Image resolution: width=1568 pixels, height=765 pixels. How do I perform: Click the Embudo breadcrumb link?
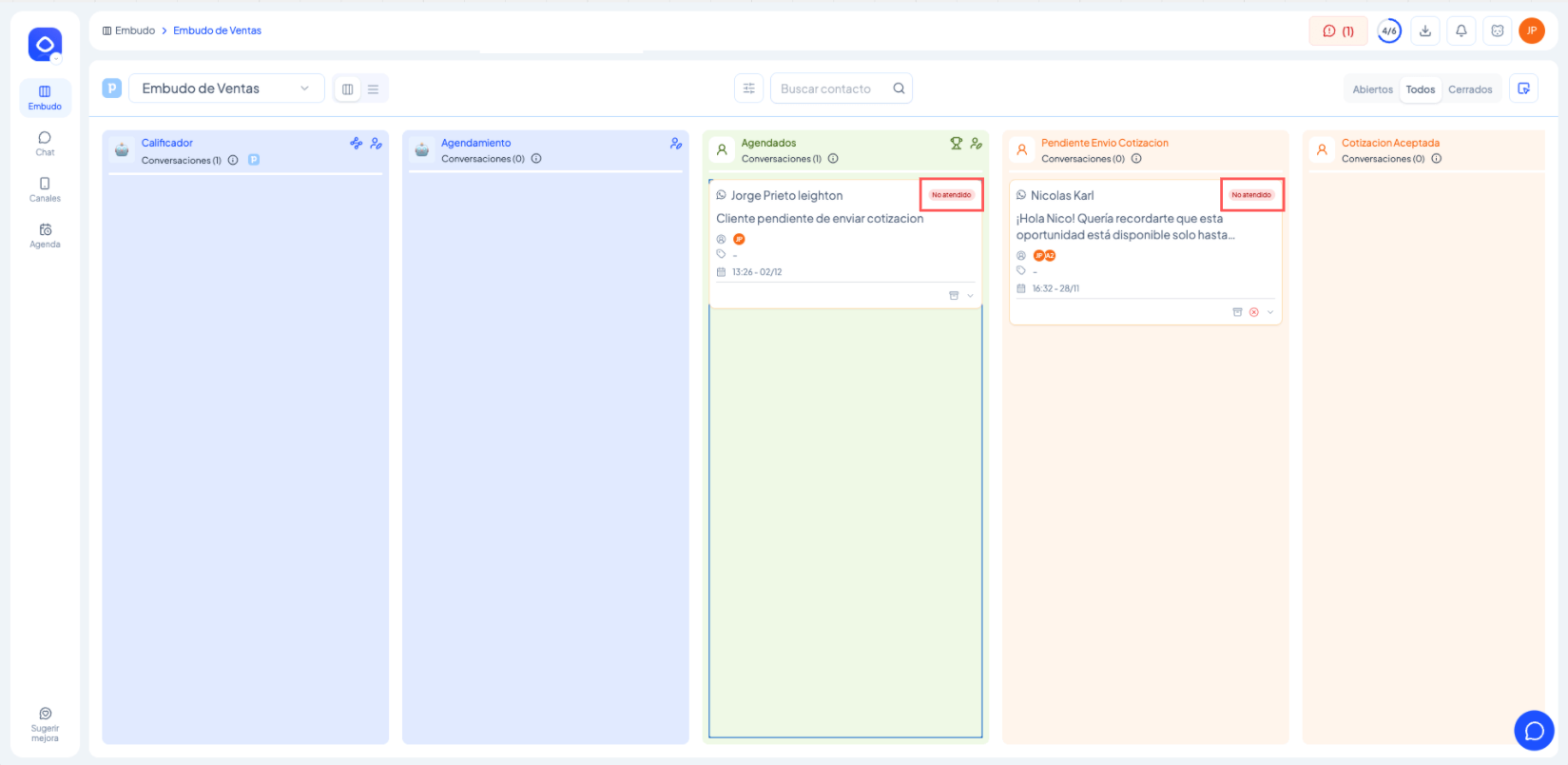[134, 30]
